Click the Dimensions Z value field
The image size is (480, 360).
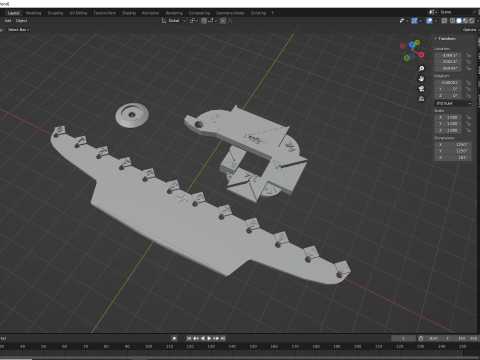[x=453, y=158]
